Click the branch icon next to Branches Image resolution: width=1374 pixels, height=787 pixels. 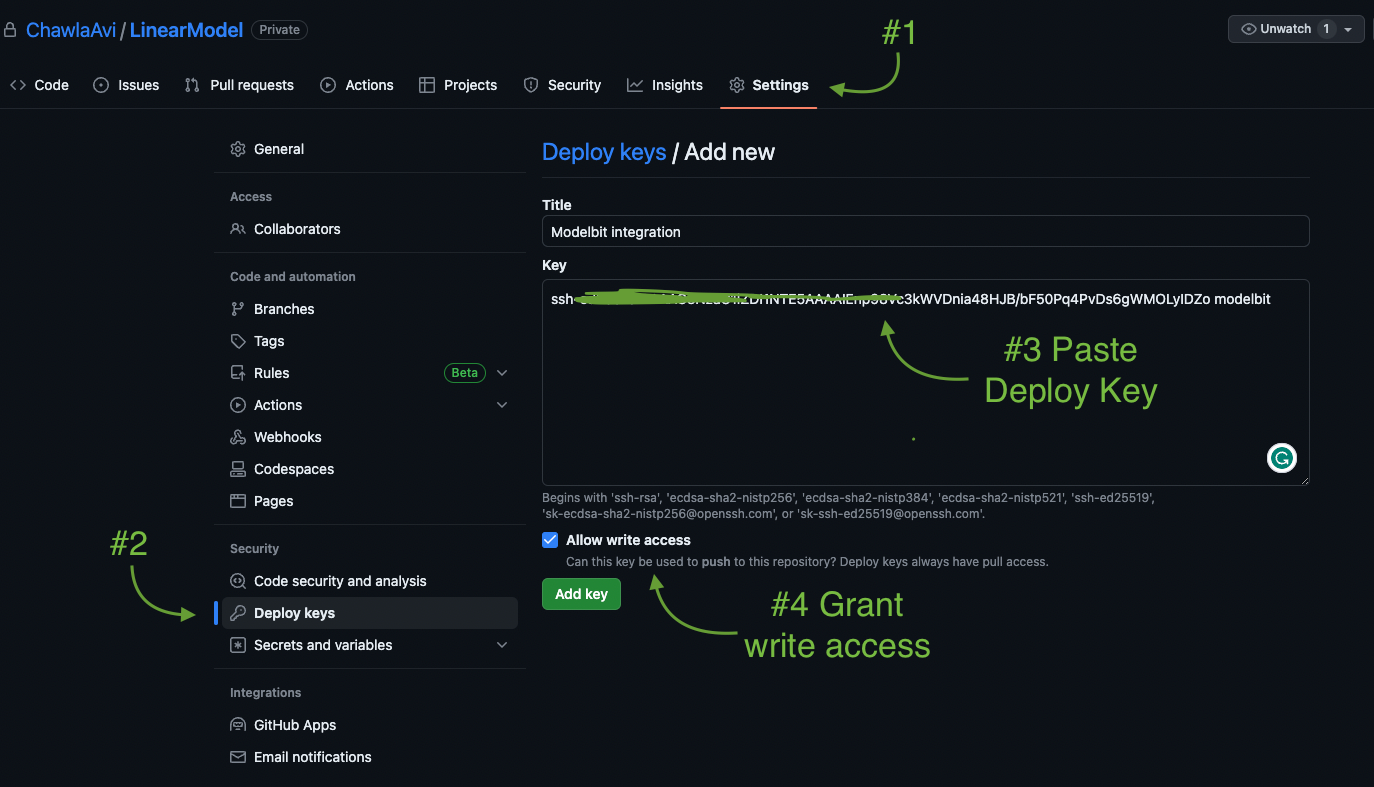238,309
